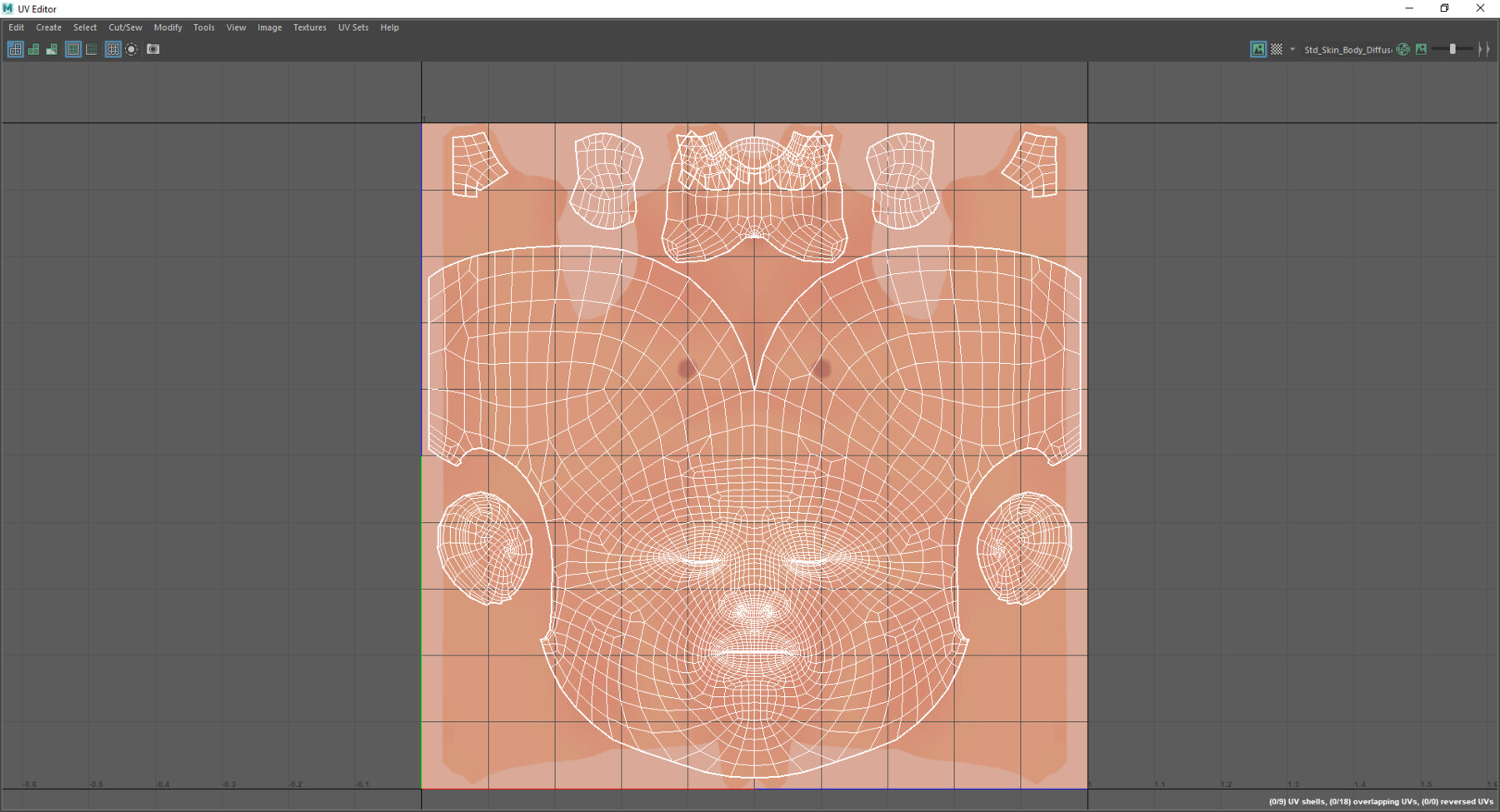Click the dark green borders icon beside it
The height and width of the screenshot is (812, 1500).
pos(92,49)
